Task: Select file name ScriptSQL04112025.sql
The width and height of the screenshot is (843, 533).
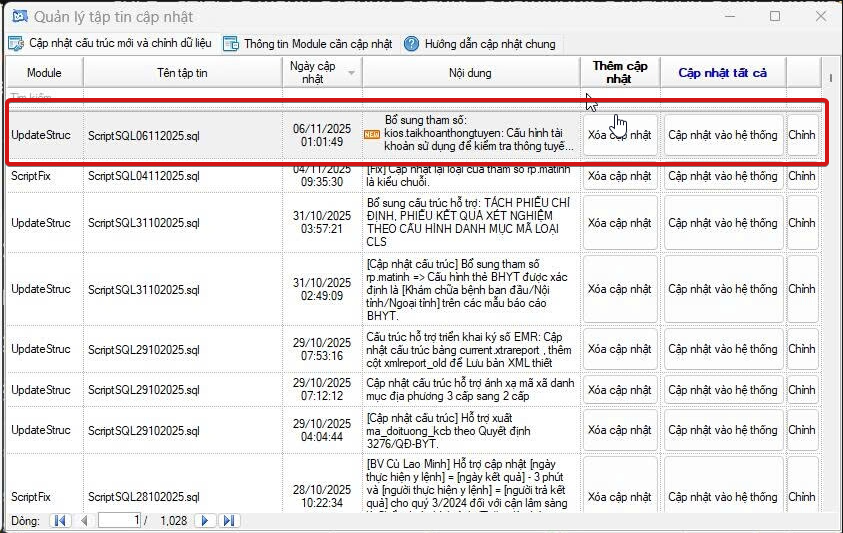Action: [144, 176]
